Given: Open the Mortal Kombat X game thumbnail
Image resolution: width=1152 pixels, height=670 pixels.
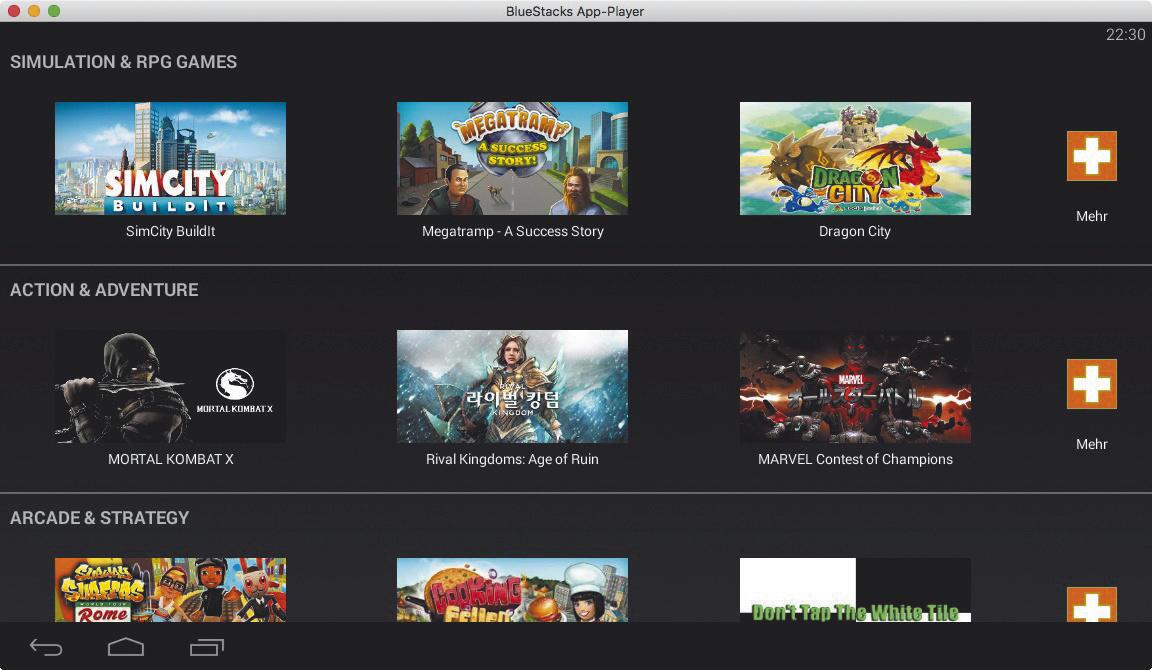Looking at the screenshot, I should pyautogui.click(x=170, y=386).
